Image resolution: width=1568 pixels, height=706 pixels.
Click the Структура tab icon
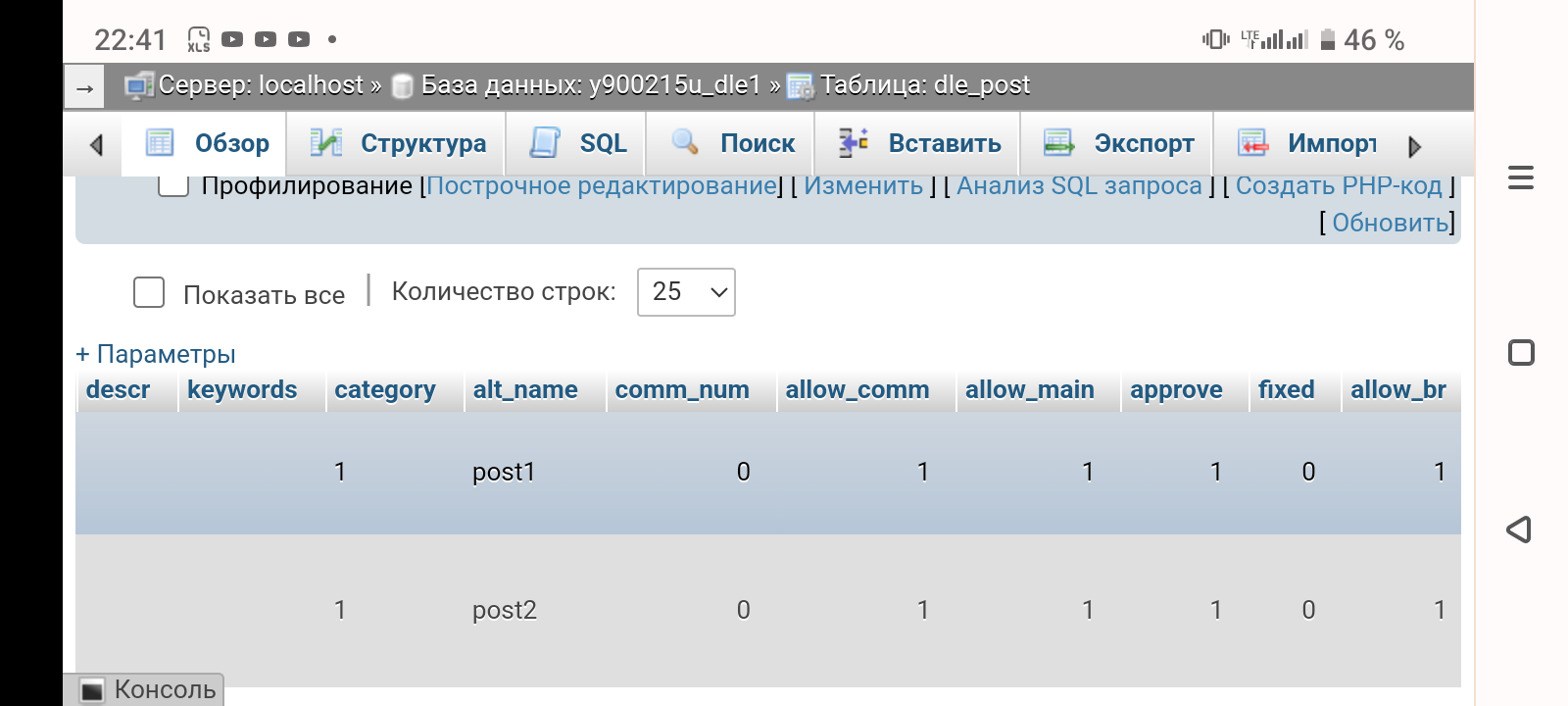[x=325, y=143]
